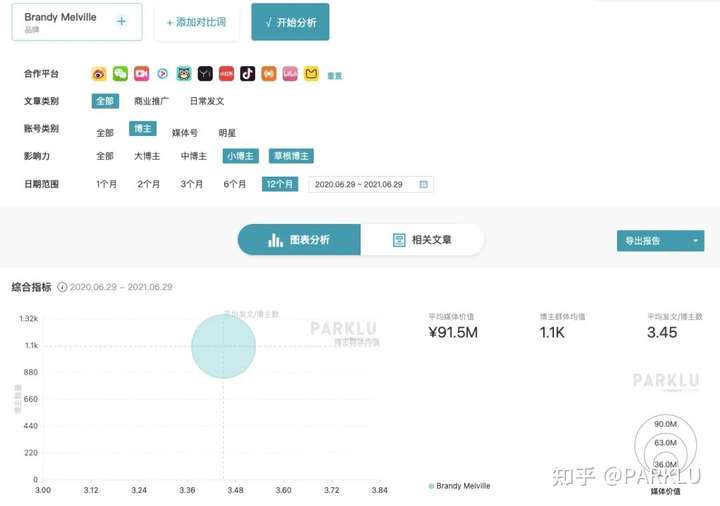Image resolution: width=720 pixels, height=506 pixels.
Task: Set date range to 3个月
Action: coord(191,184)
